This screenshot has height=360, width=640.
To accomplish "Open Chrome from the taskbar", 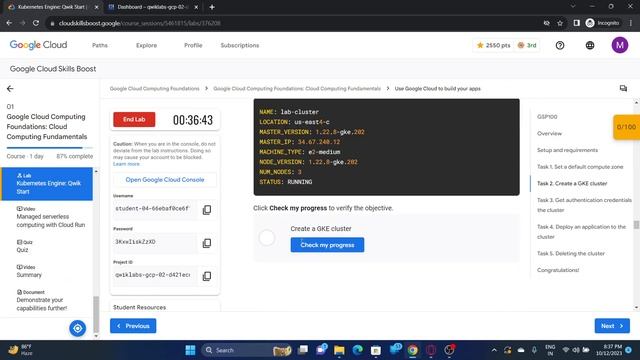I will click(x=413, y=350).
